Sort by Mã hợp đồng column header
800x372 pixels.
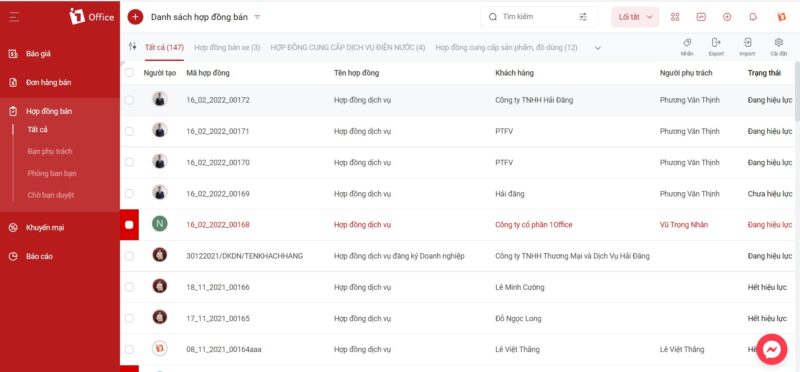point(208,73)
